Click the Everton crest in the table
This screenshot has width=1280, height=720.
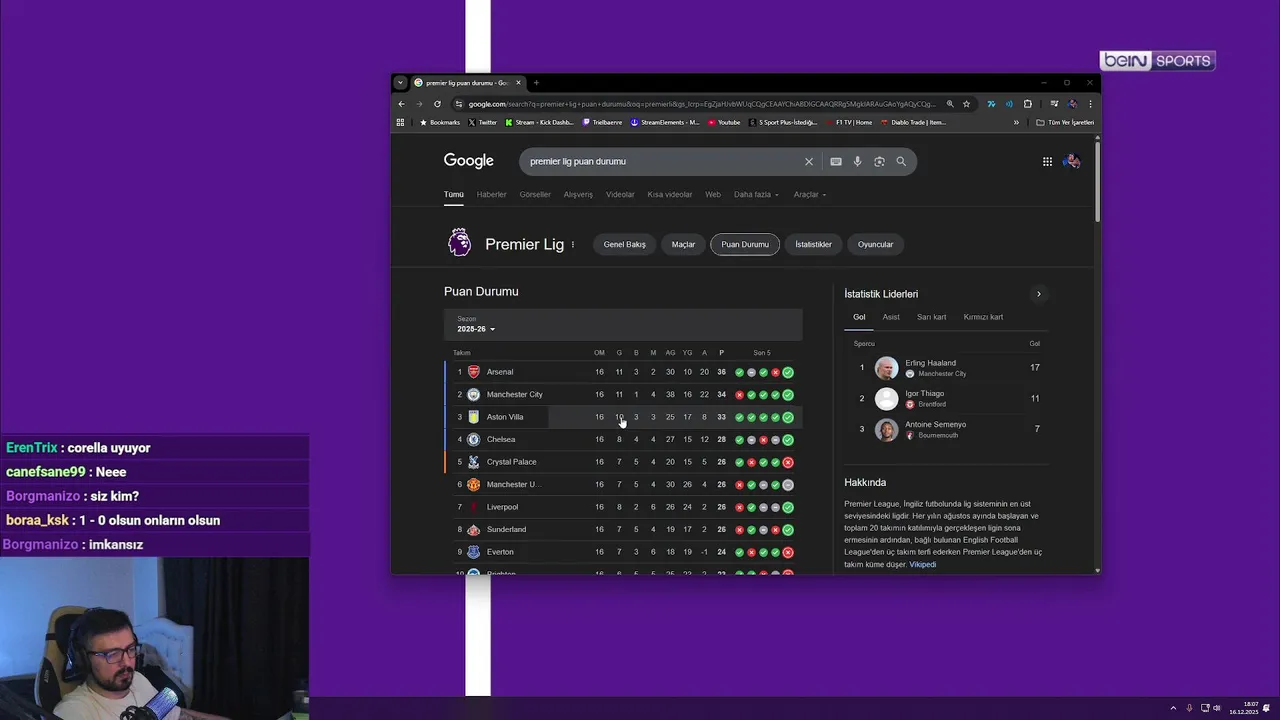tap(474, 552)
